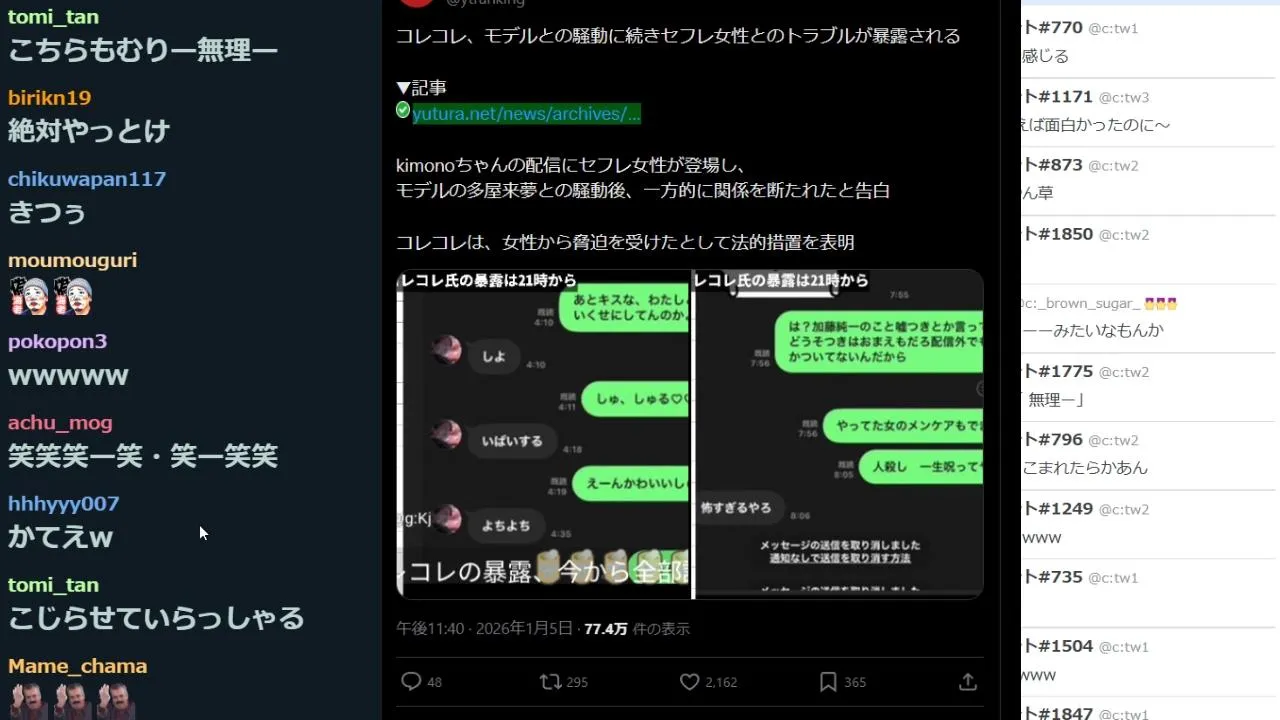Click c:_brown_sugar_ user comment
Viewport: 1280px width, 720px height.
[1148, 317]
